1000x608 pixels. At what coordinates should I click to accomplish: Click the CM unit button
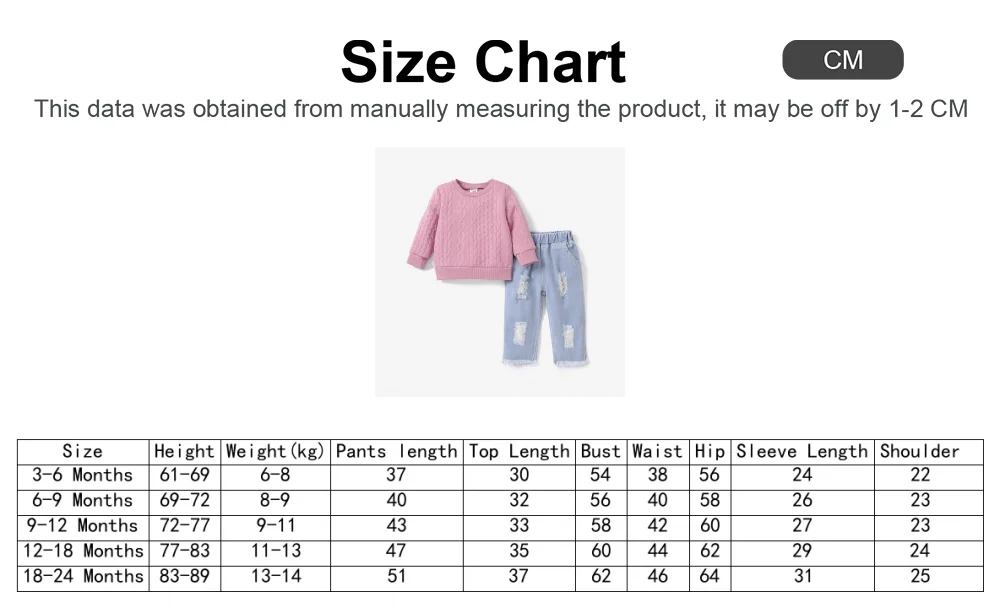pyautogui.click(x=842, y=60)
